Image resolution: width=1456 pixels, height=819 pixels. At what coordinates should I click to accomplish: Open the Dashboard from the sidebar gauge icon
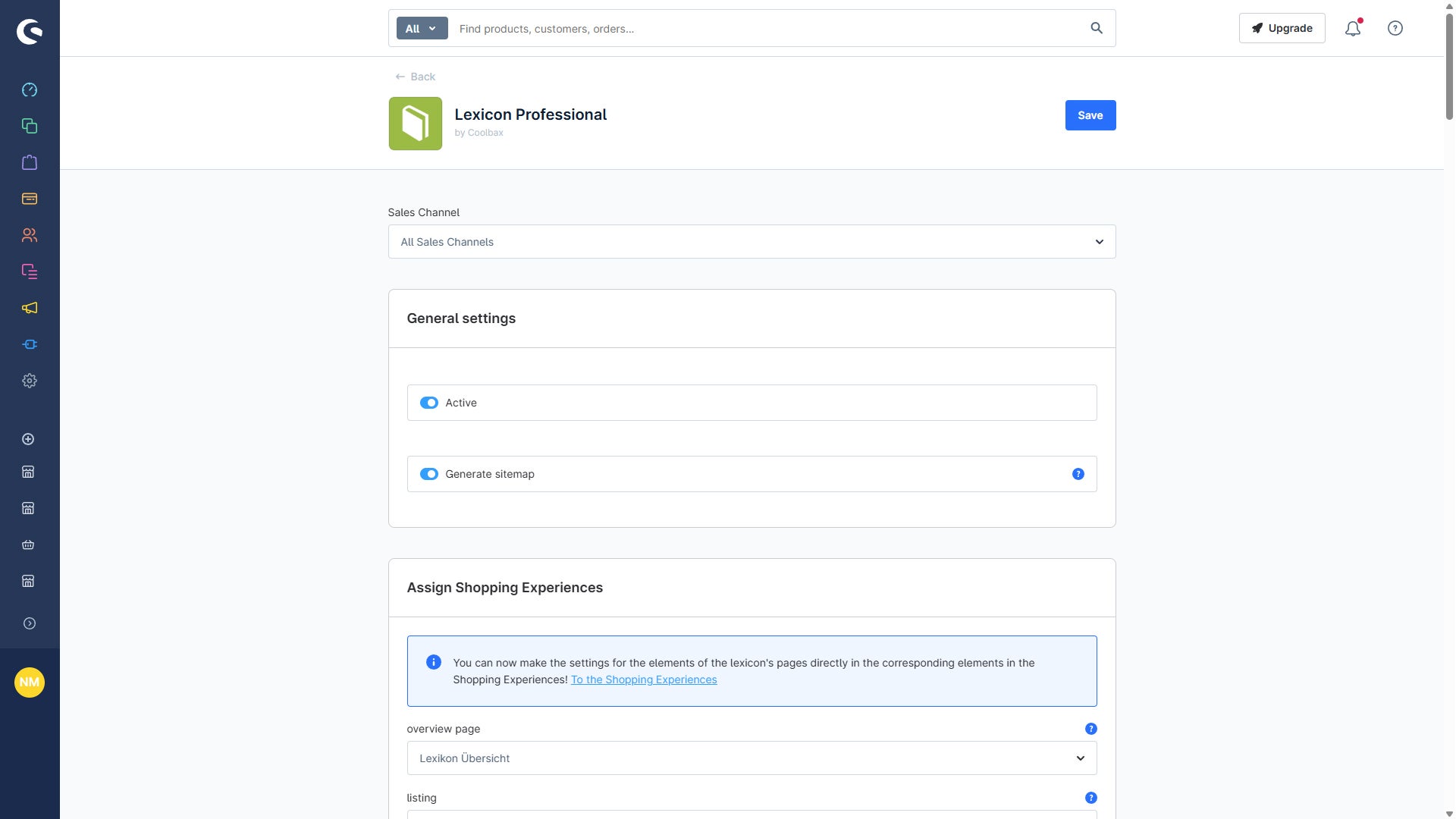[30, 90]
